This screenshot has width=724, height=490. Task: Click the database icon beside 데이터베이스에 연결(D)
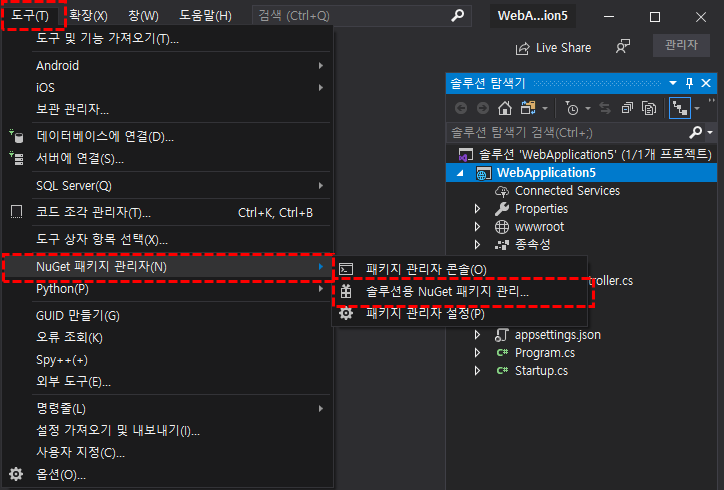17,136
